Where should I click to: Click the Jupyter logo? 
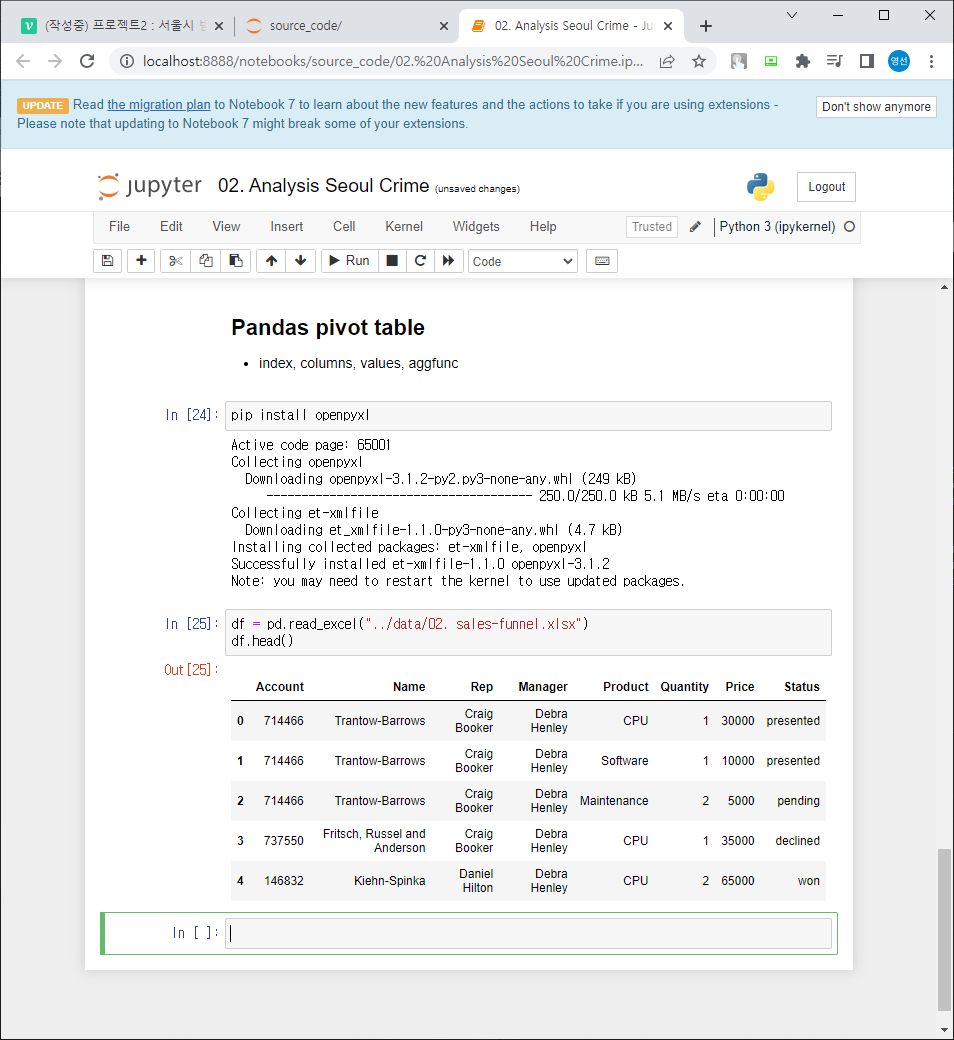149,186
